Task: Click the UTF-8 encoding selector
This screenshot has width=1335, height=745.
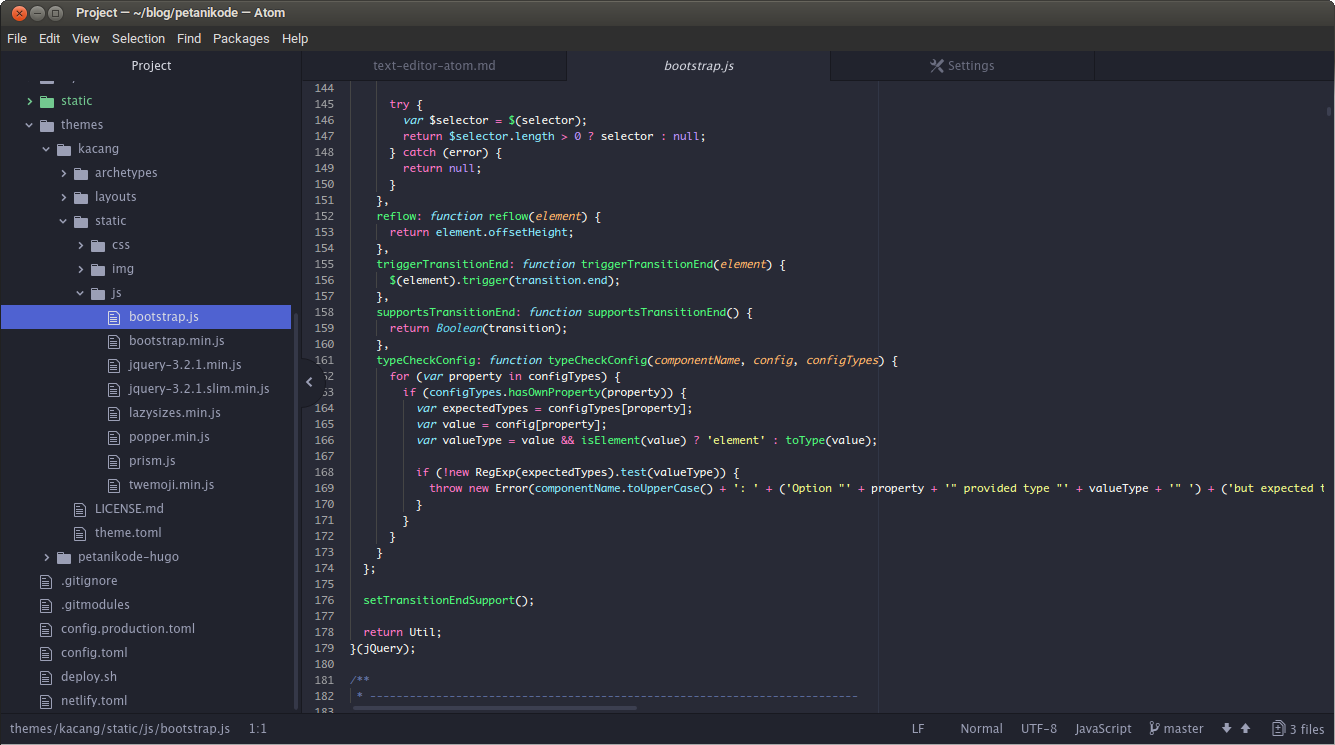Action: tap(1038, 729)
